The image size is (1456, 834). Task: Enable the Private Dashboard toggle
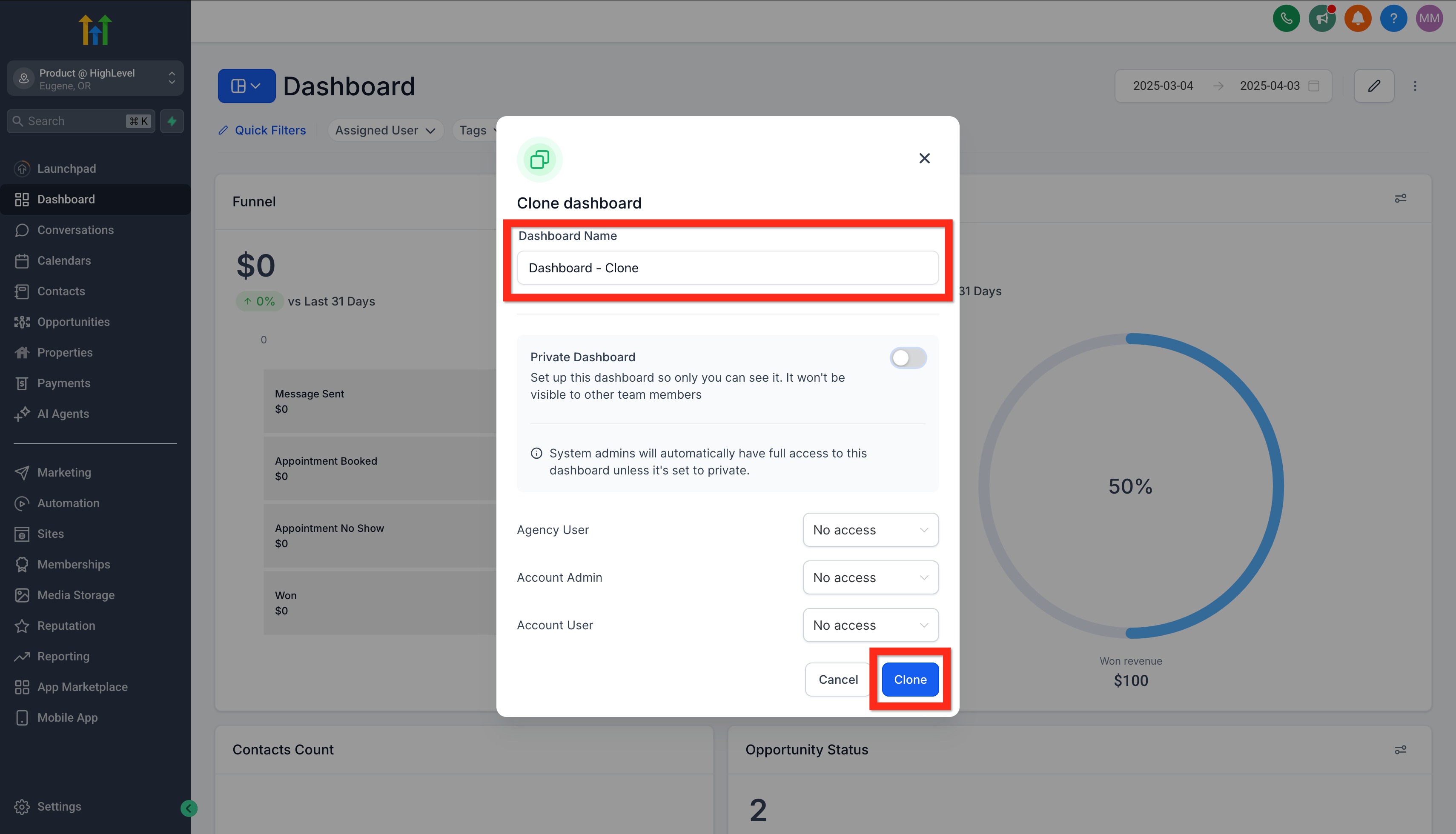point(908,358)
